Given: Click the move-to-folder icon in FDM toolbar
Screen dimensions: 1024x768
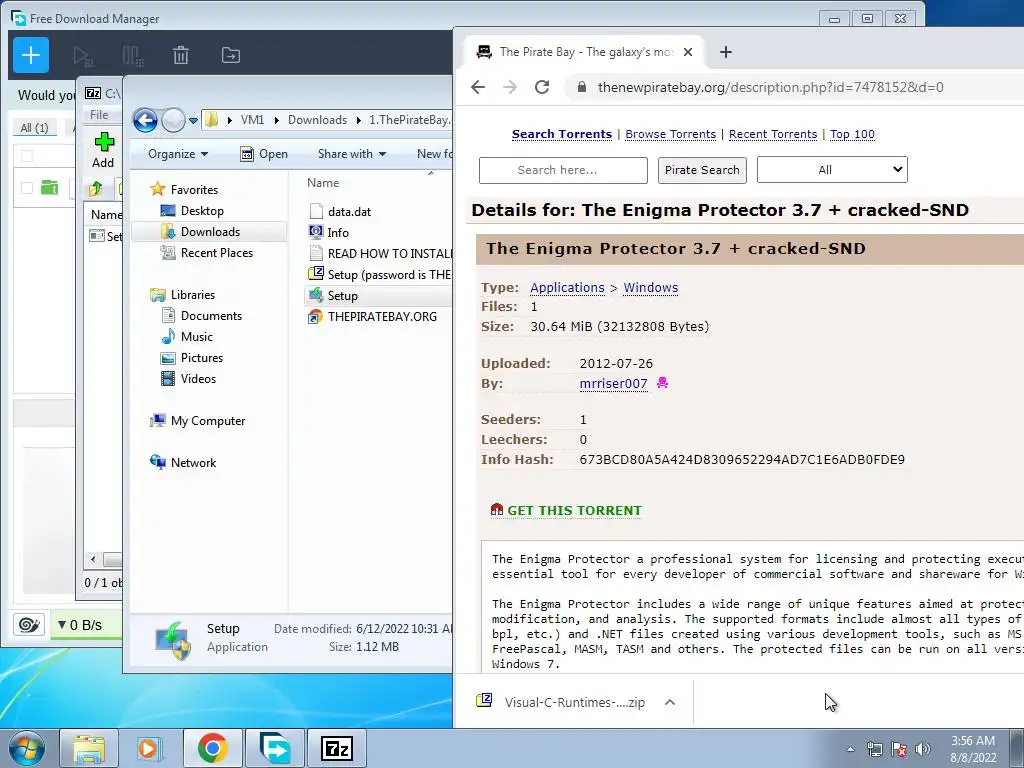Looking at the screenshot, I should pos(231,56).
